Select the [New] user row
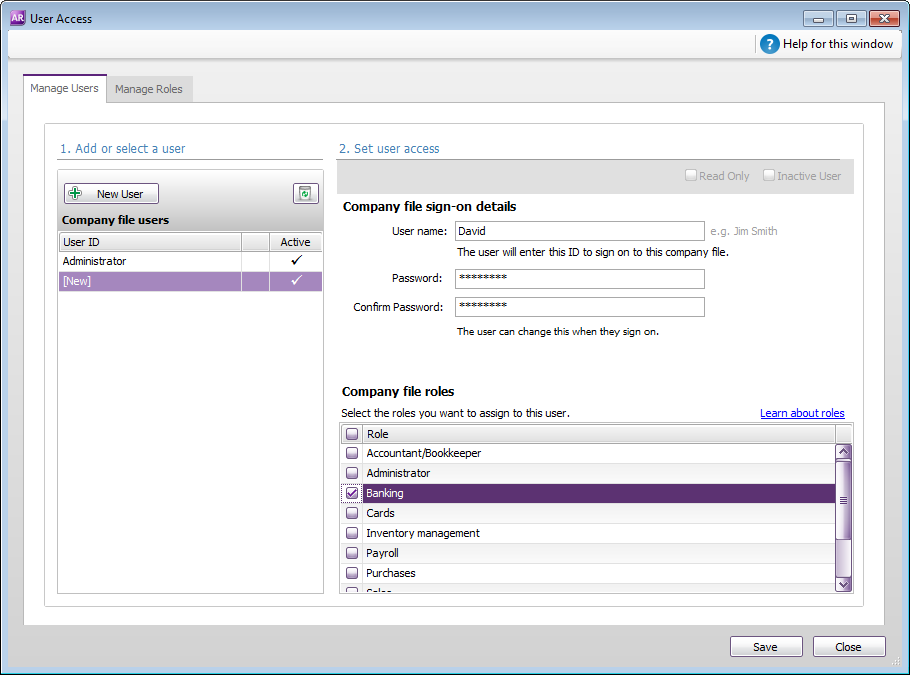The height and width of the screenshot is (675, 910). pos(190,281)
